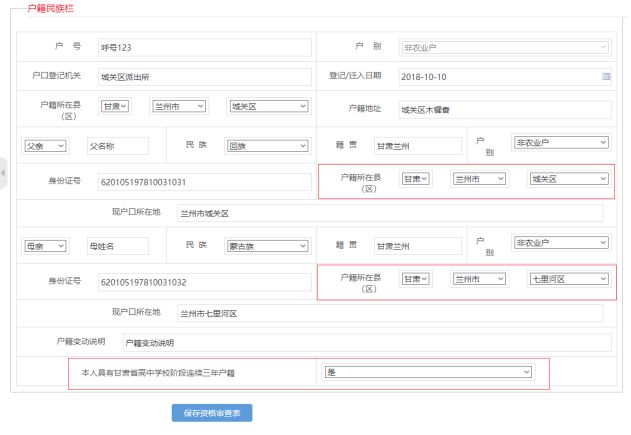Open the mother's city dropdown showing 兰州市
631x435 pixels.
(x=479, y=279)
